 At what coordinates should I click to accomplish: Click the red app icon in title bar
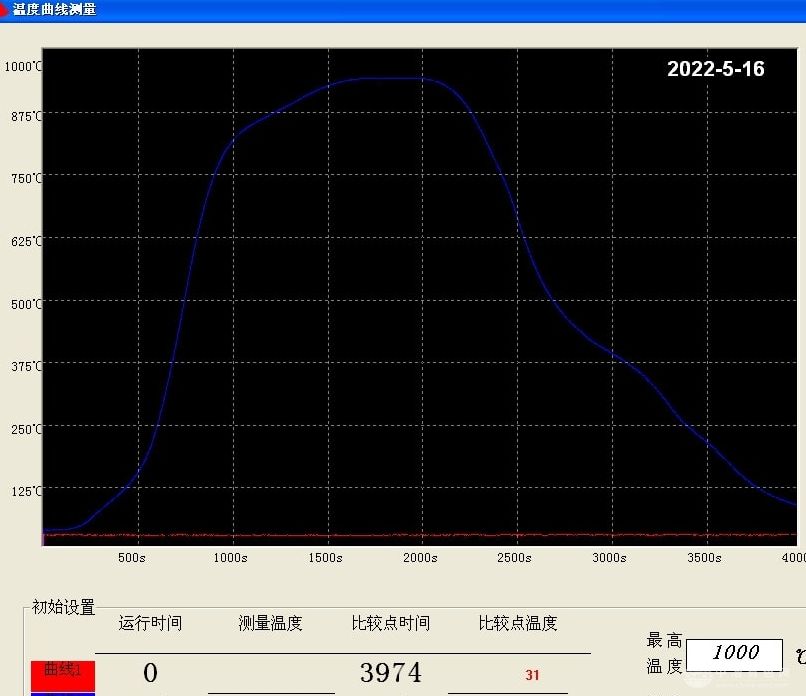pos(3,10)
